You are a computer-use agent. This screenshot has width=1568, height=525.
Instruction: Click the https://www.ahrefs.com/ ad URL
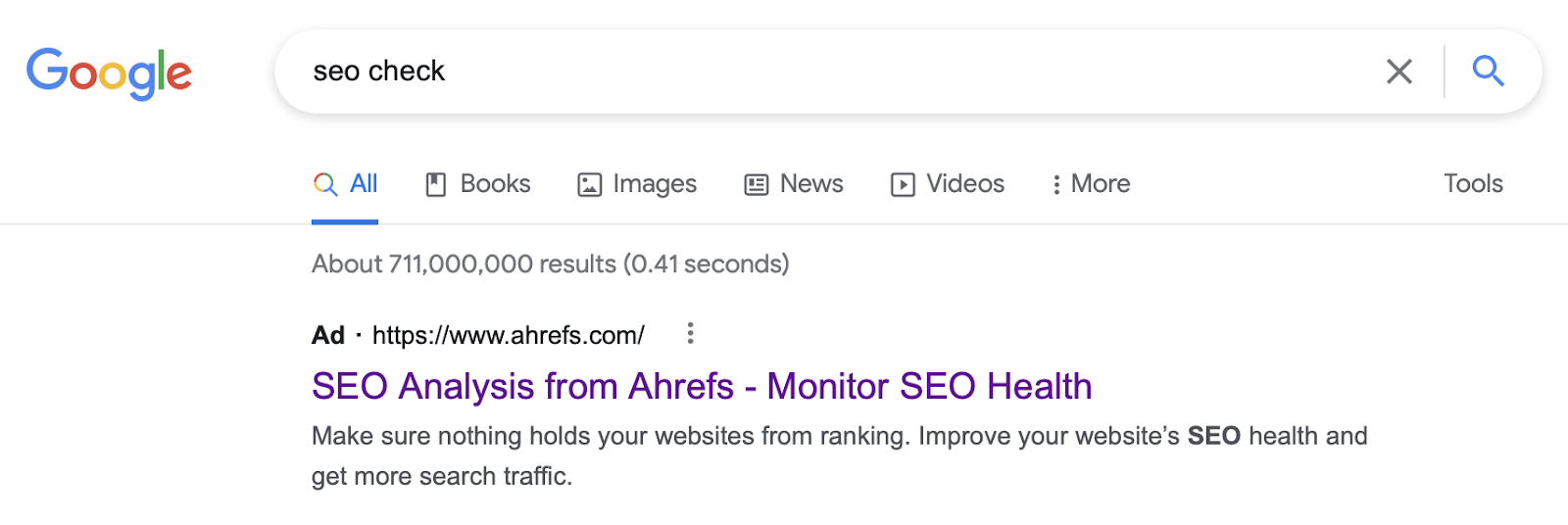[508, 336]
